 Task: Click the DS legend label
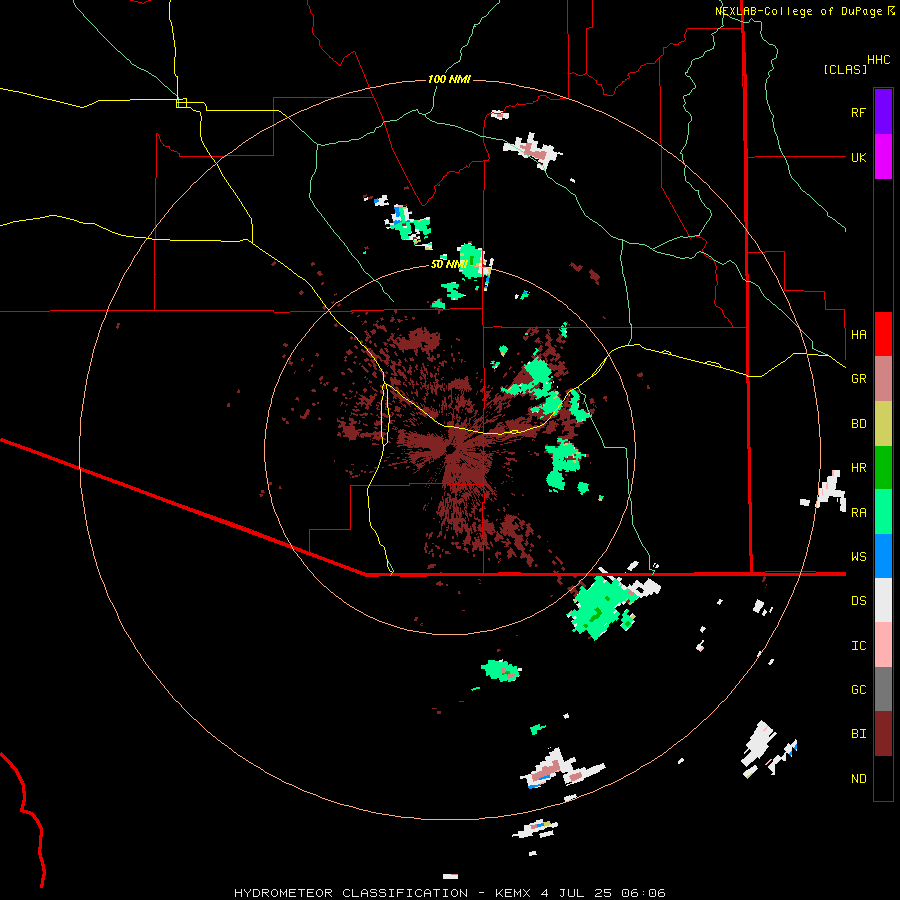tap(858, 601)
